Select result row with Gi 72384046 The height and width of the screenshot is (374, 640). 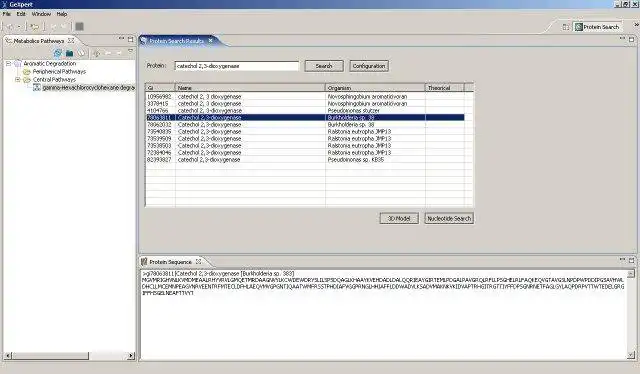click(x=305, y=152)
